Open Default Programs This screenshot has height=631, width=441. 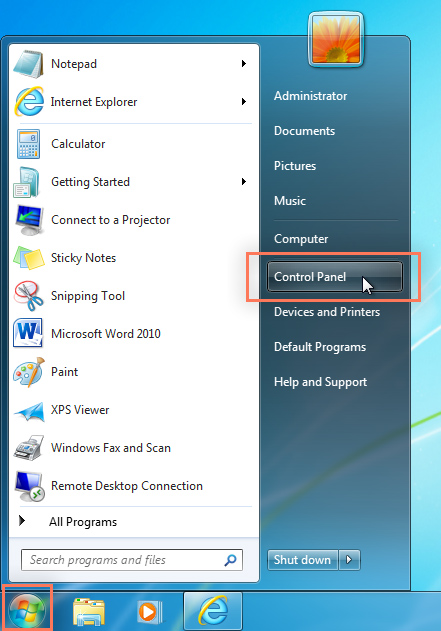click(x=320, y=347)
